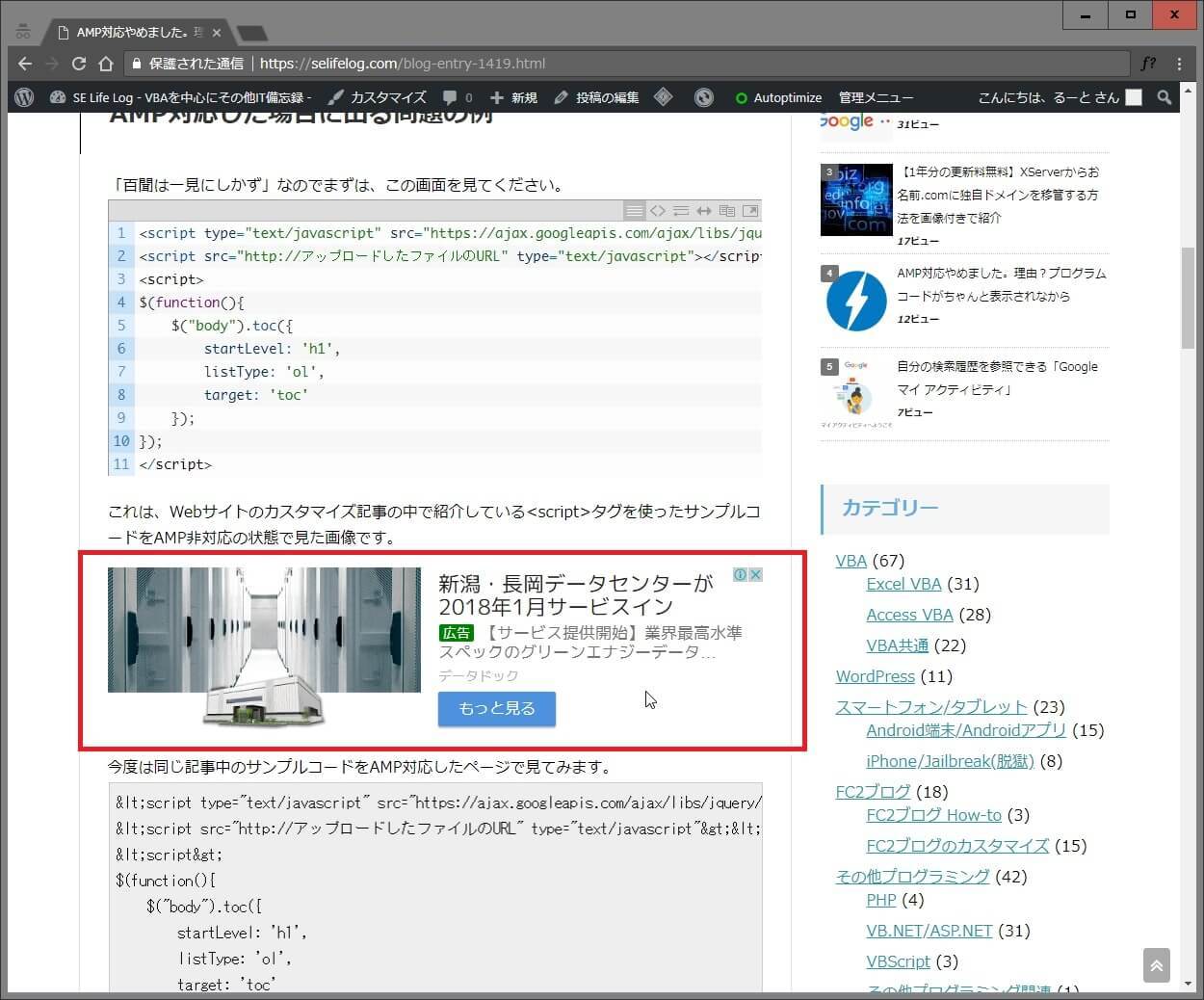
Task: Open Chrome's three-dot menu
Action: coord(1179,64)
